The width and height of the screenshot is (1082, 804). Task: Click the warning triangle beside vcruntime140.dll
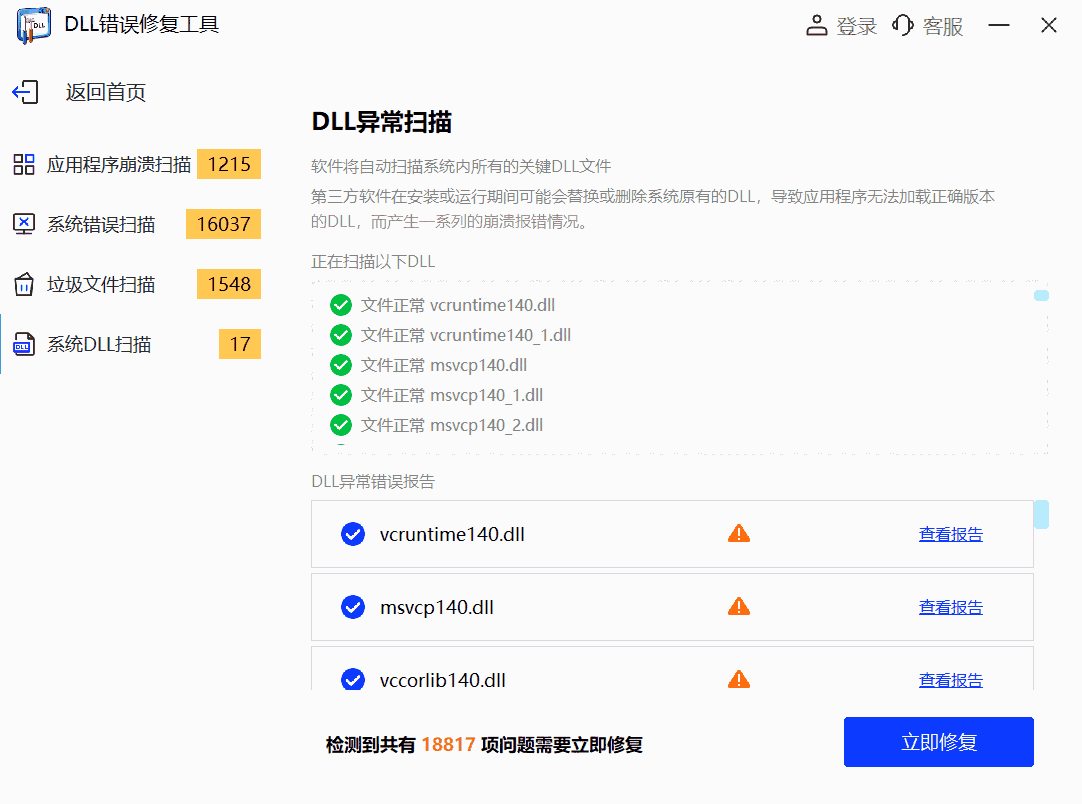click(739, 533)
